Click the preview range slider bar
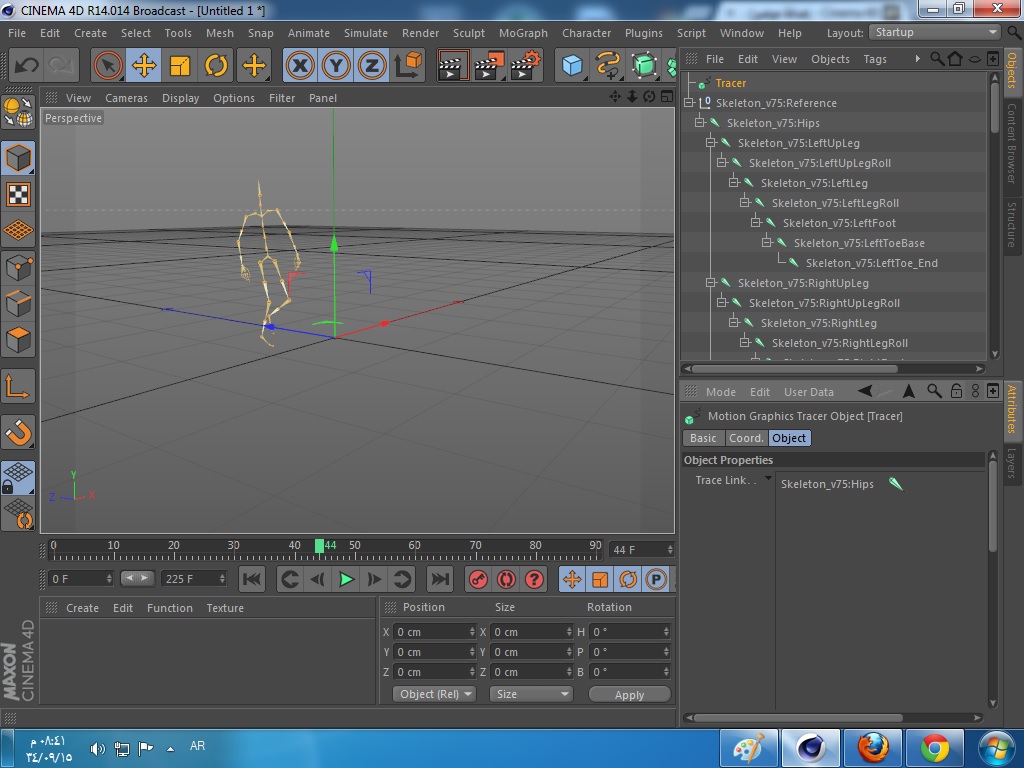 [x=137, y=579]
